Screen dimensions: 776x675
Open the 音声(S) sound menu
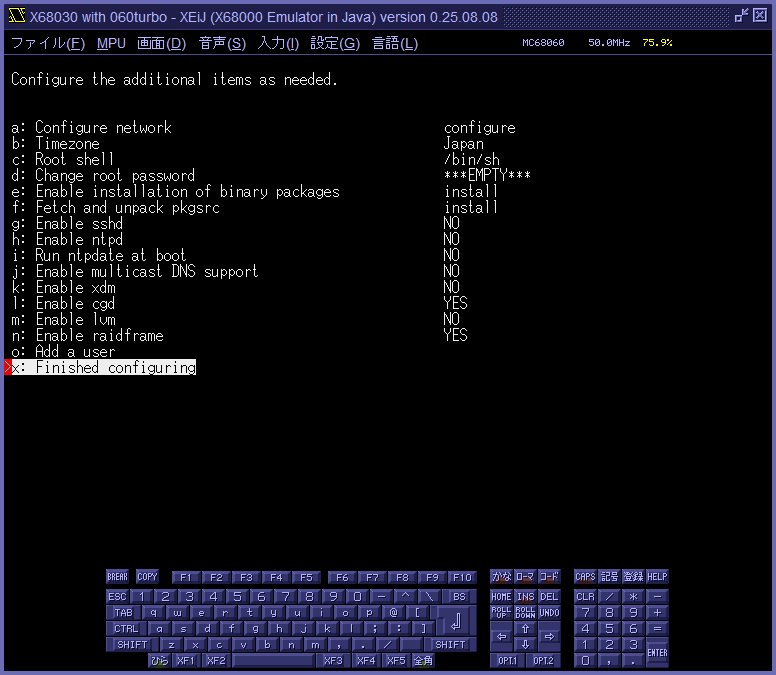tap(222, 43)
